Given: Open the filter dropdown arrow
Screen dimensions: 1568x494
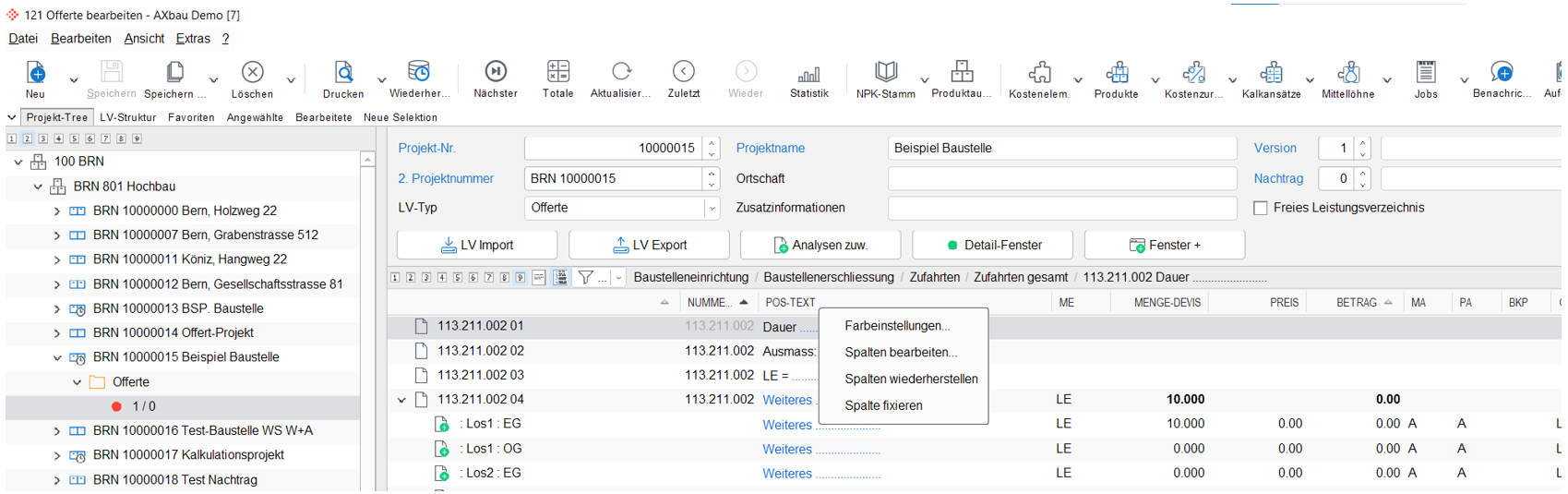Looking at the screenshot, I should pos(618,278).
